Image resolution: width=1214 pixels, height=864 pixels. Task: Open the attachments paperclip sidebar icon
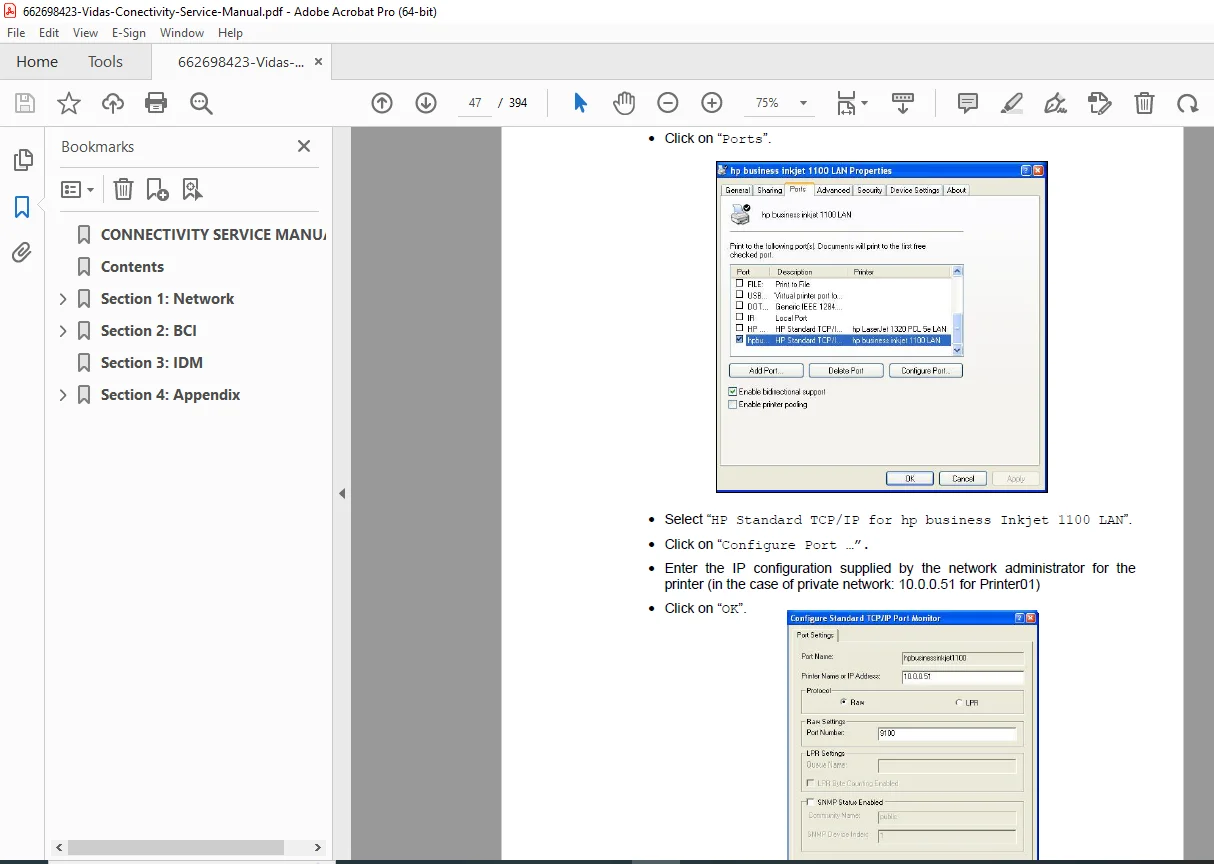point(22,253)
